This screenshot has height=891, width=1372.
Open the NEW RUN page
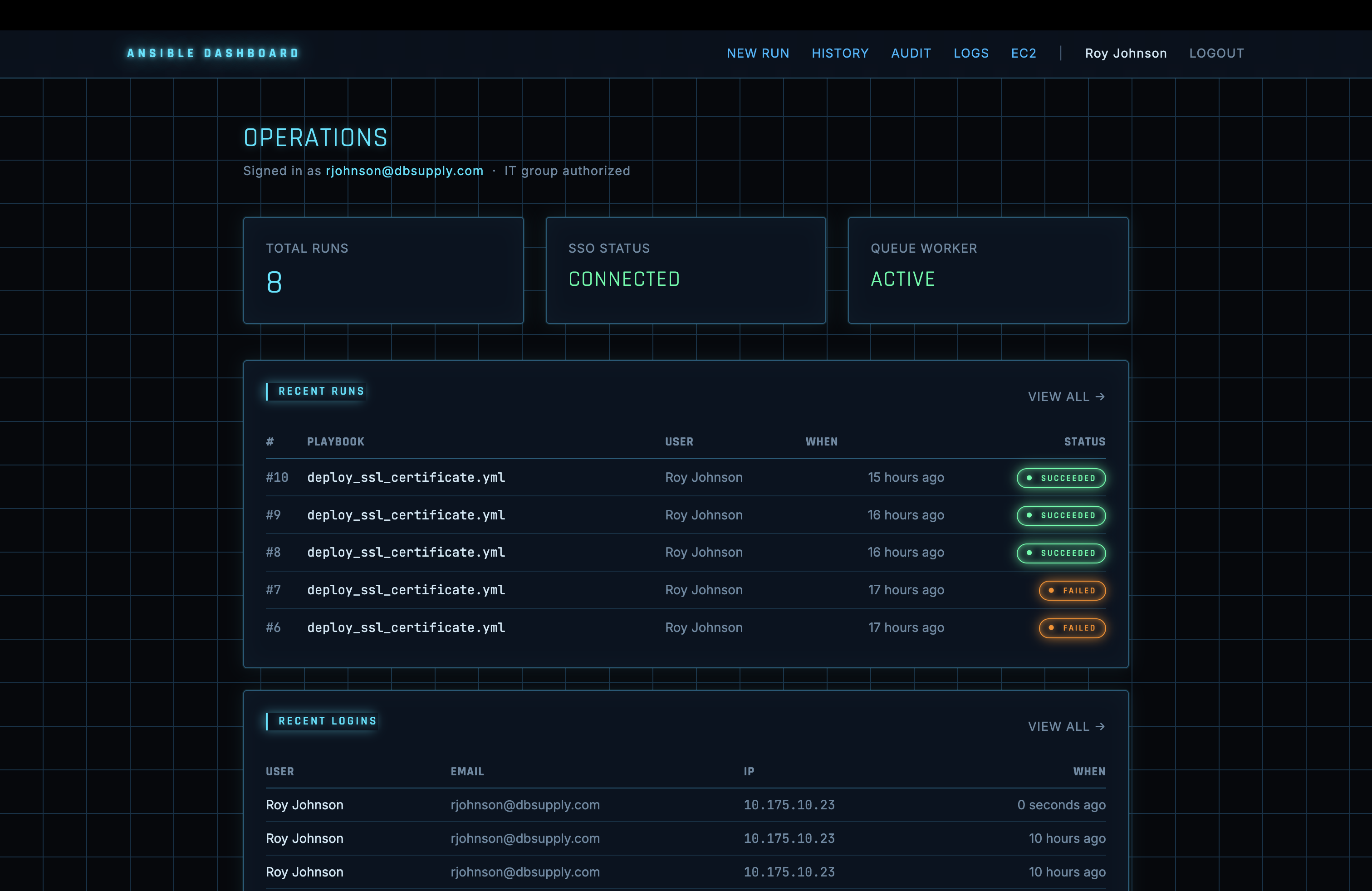[x=758, y=53]
